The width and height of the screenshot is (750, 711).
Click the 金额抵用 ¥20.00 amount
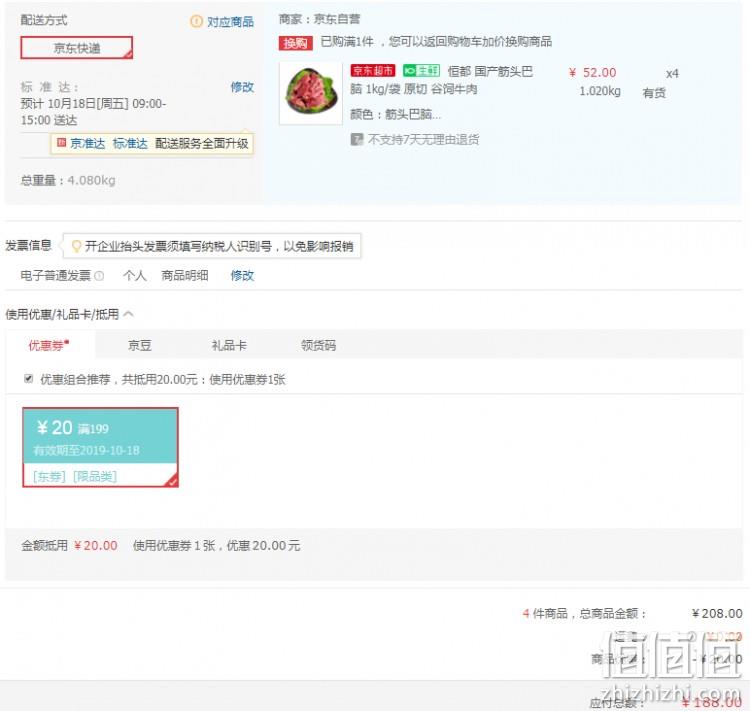[96, 545]
